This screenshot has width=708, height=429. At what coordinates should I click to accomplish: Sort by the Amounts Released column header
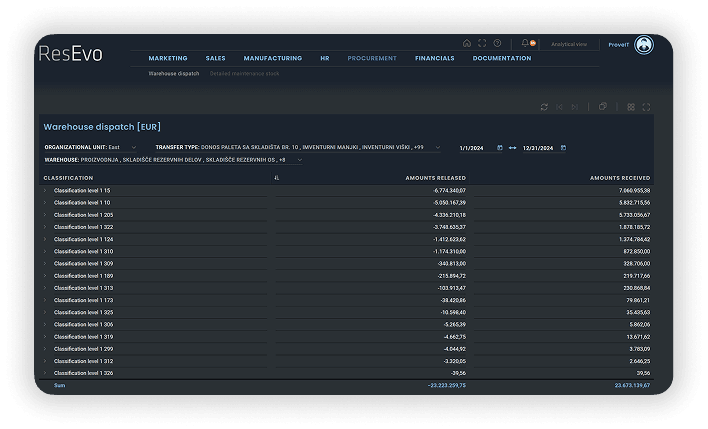coord(435,178)
